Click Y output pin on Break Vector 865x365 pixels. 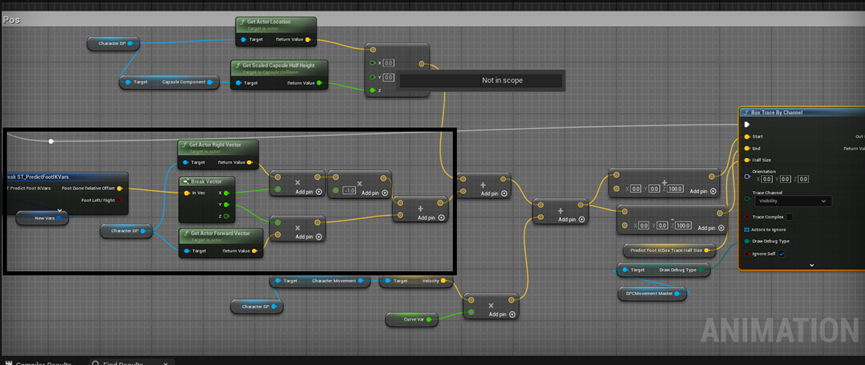pyautogui.click(x=226, y=205)
